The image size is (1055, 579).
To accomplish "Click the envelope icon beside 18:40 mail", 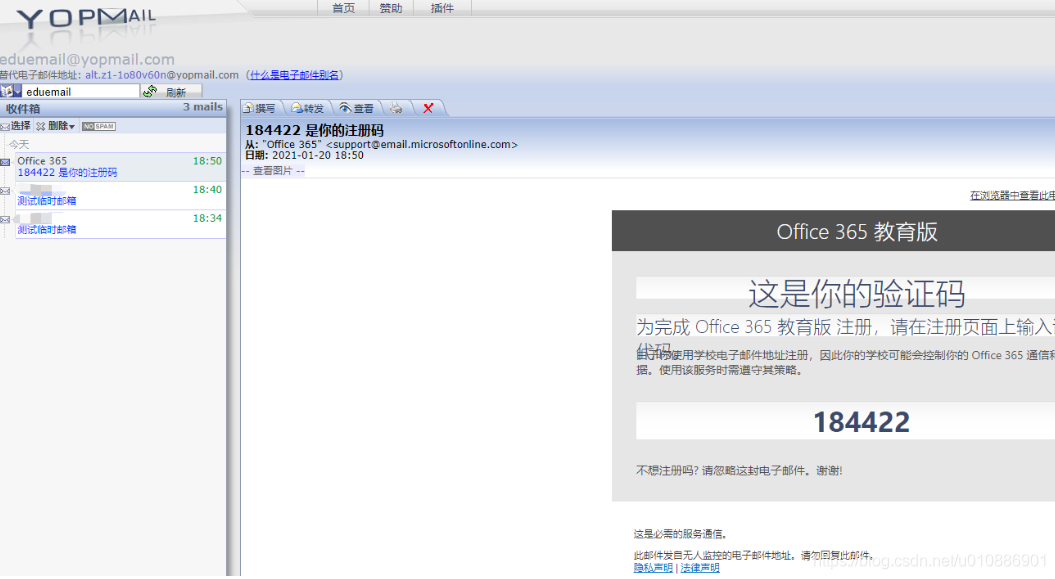I will pos(5,191).
